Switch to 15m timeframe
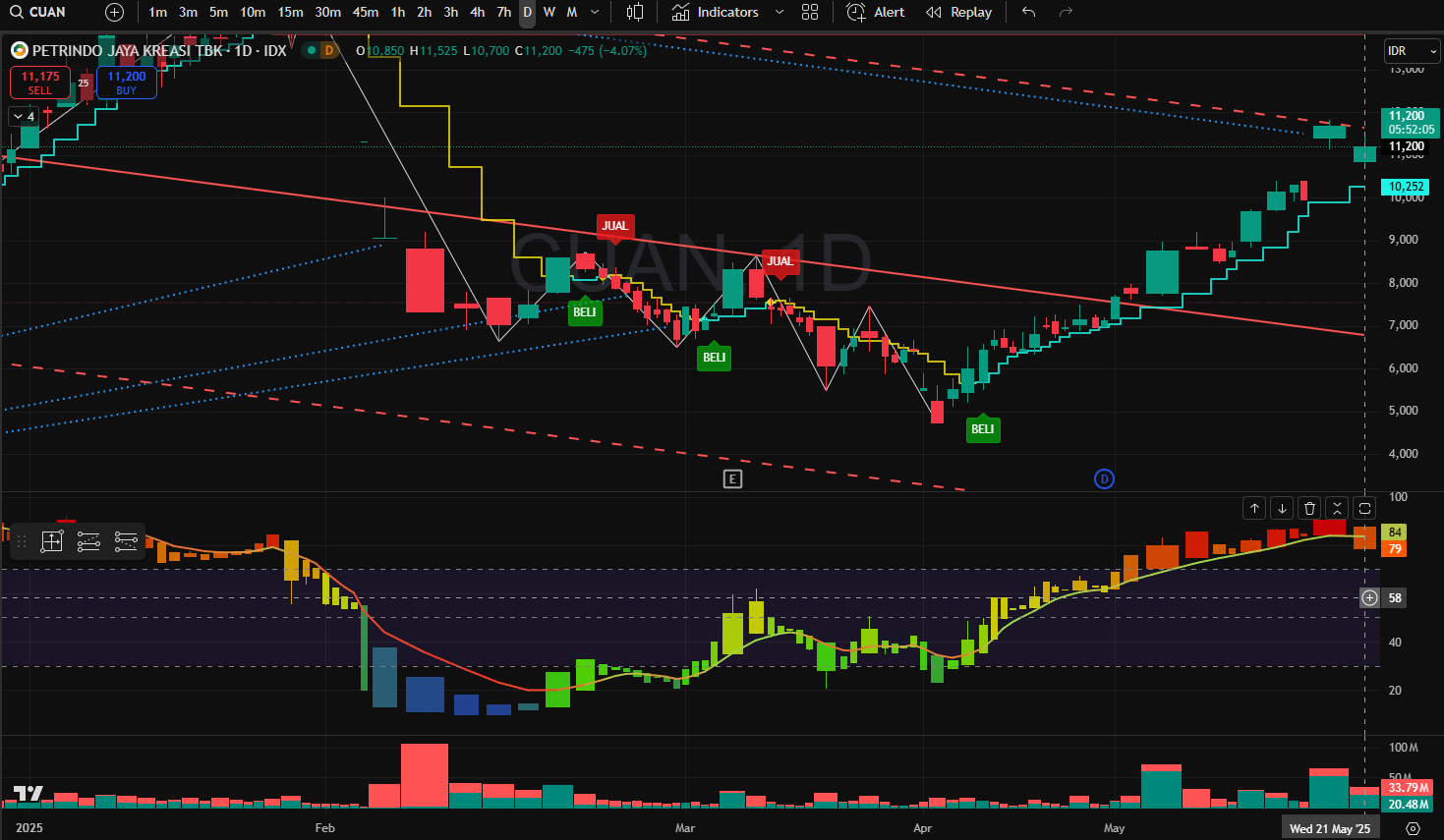The width and height of the screenshot is (1444, 840). pyautogui.click(x=290, y=12)
